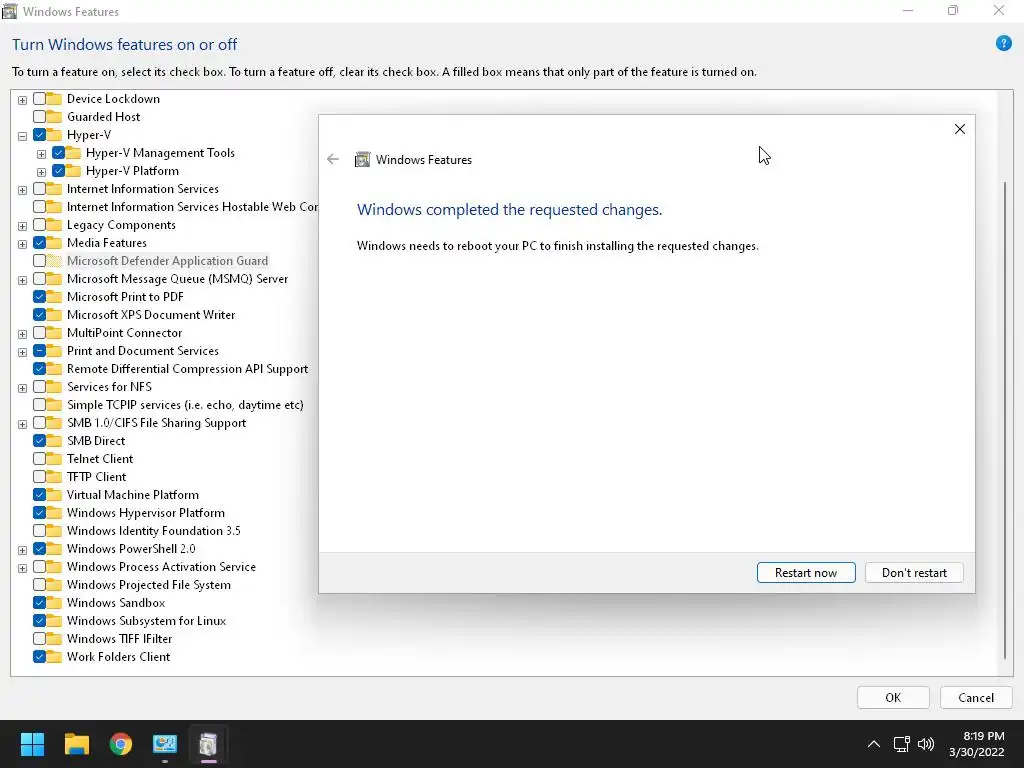Launch Google Chrome from the taskbar
The width and height of the screenshot is (1024, 768).
121,744
